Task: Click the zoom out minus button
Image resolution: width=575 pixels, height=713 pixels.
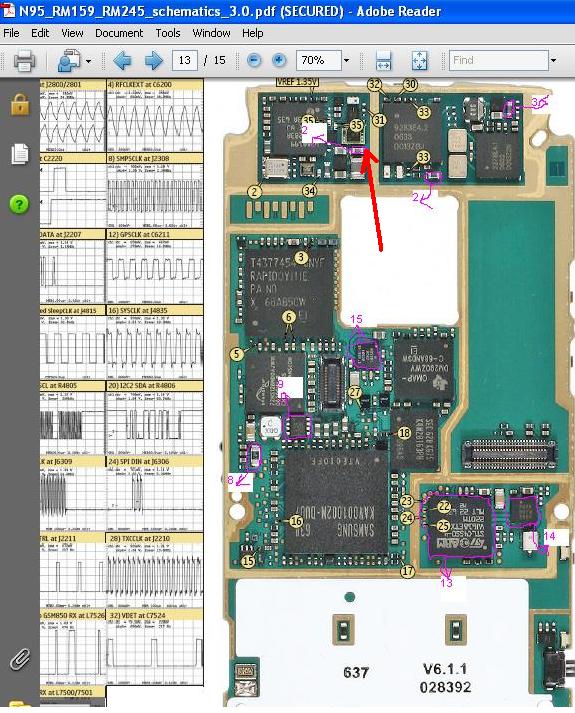Action: (254, 60)
